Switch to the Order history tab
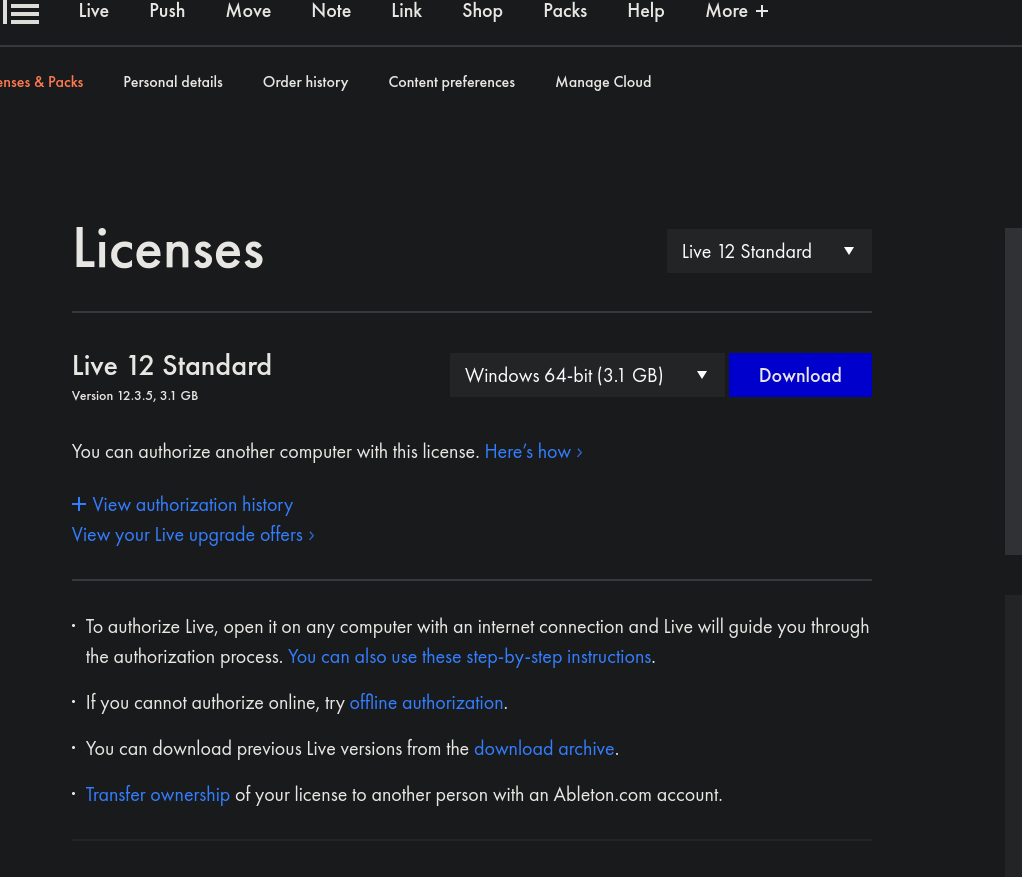The image size is (1022, 877). point(305,82)
